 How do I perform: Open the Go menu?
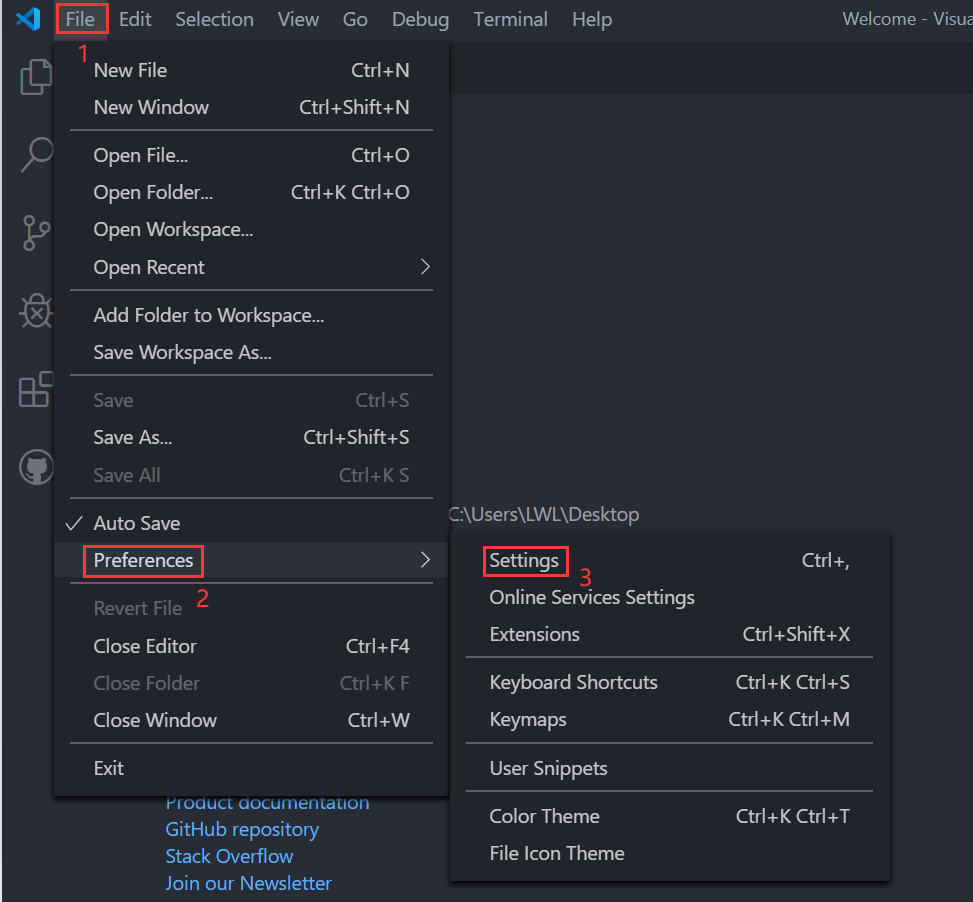click(x=355, y=19)
